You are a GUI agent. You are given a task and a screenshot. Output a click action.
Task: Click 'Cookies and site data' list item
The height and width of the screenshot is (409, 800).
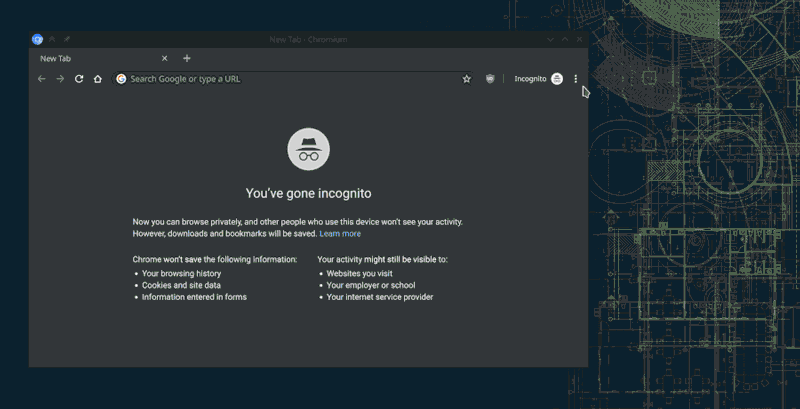pos(181,285)
